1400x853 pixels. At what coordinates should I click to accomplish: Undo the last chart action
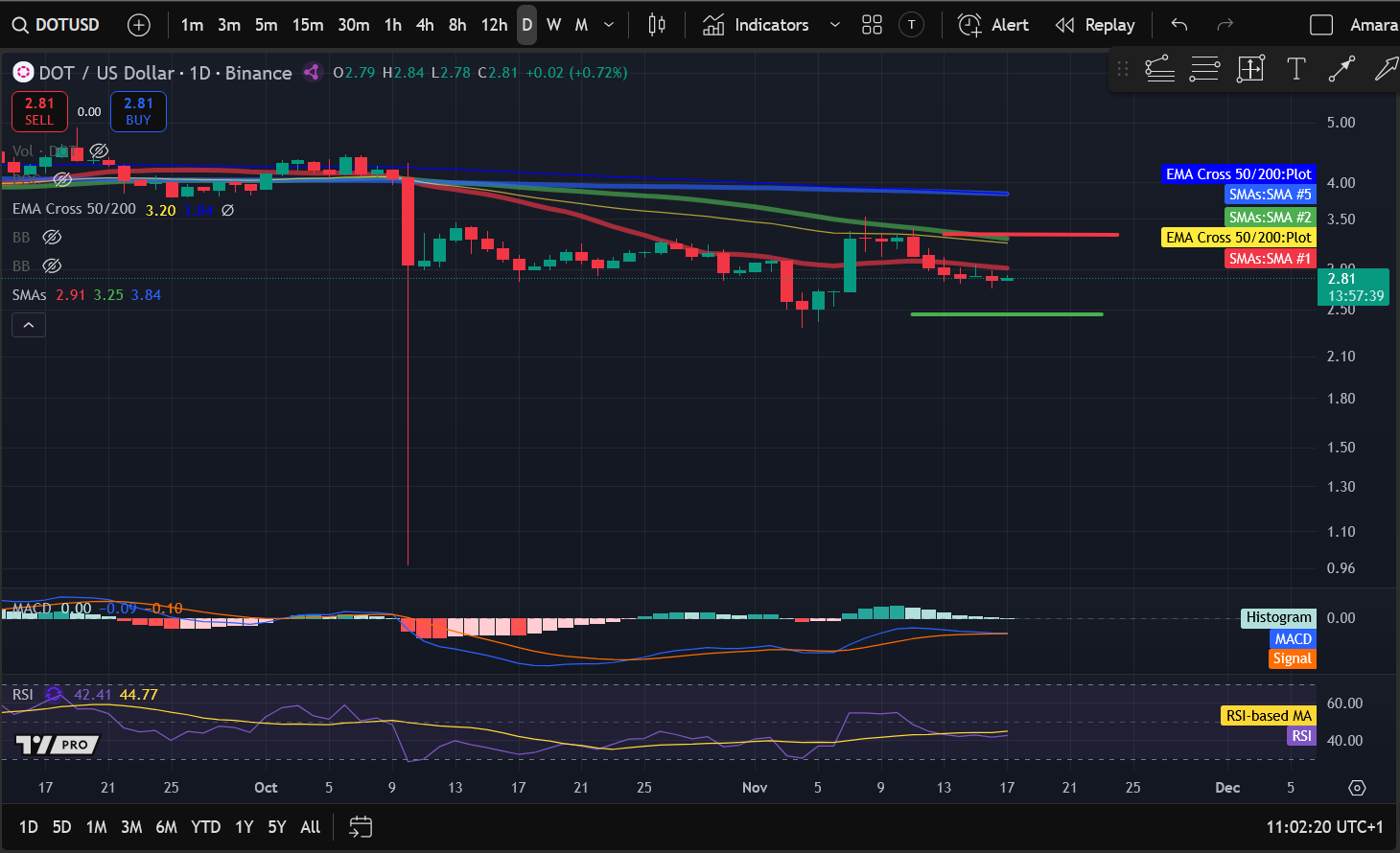[x=1179, y=25]
